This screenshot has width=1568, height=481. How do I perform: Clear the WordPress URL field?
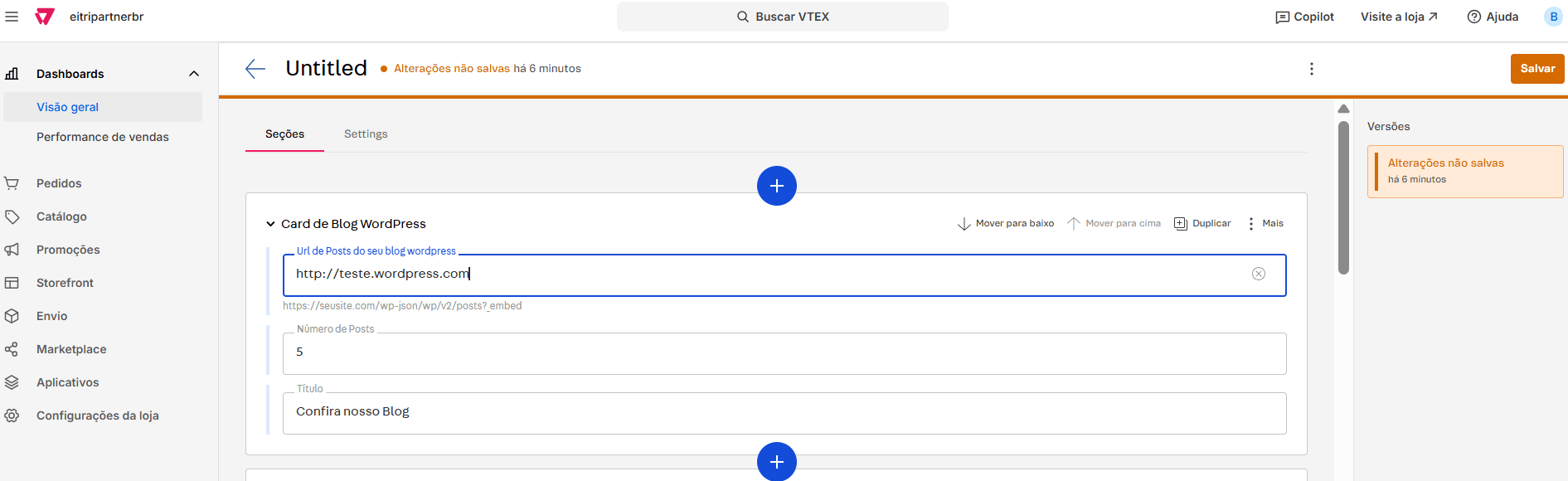point(1258,274)
